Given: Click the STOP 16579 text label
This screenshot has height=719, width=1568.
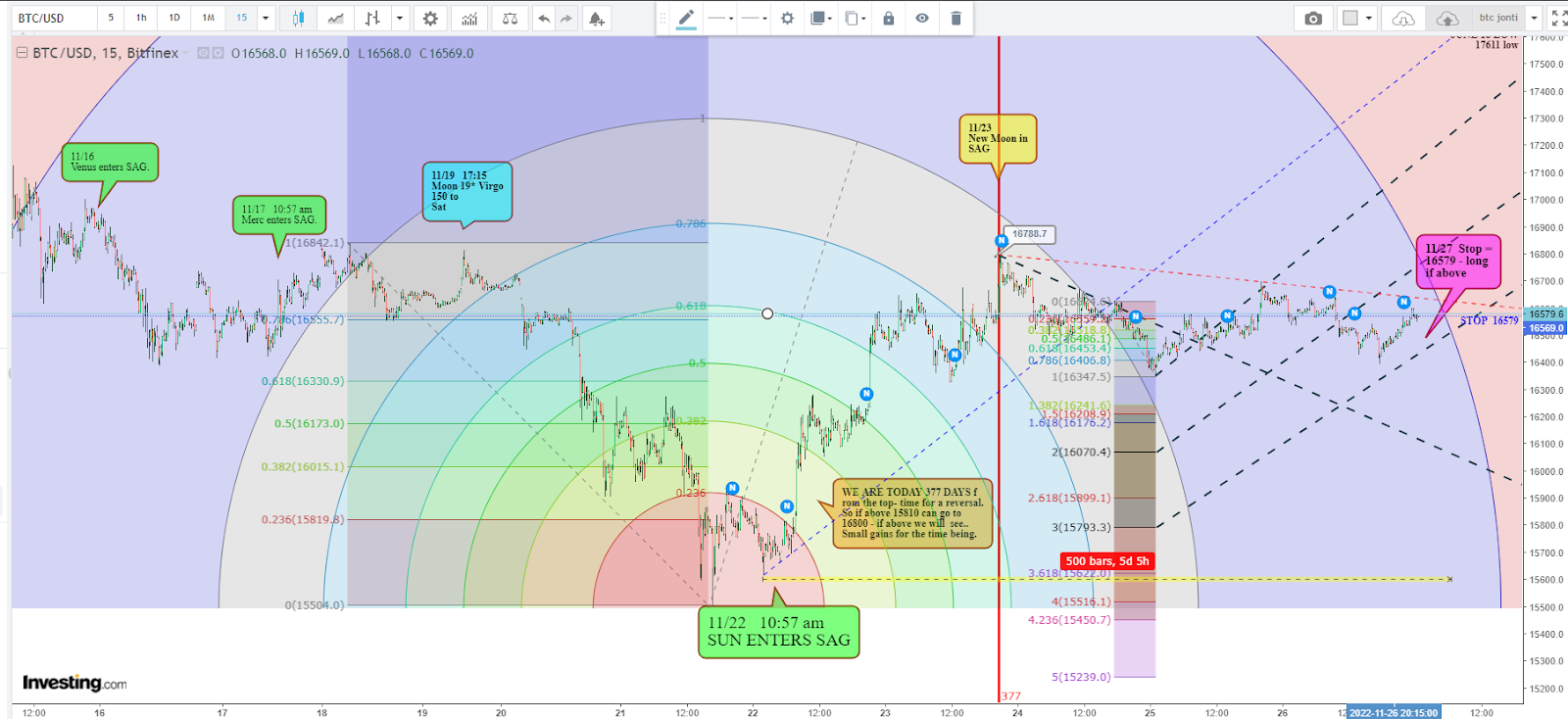Looking at the screenshot, I should (1489, 320).
